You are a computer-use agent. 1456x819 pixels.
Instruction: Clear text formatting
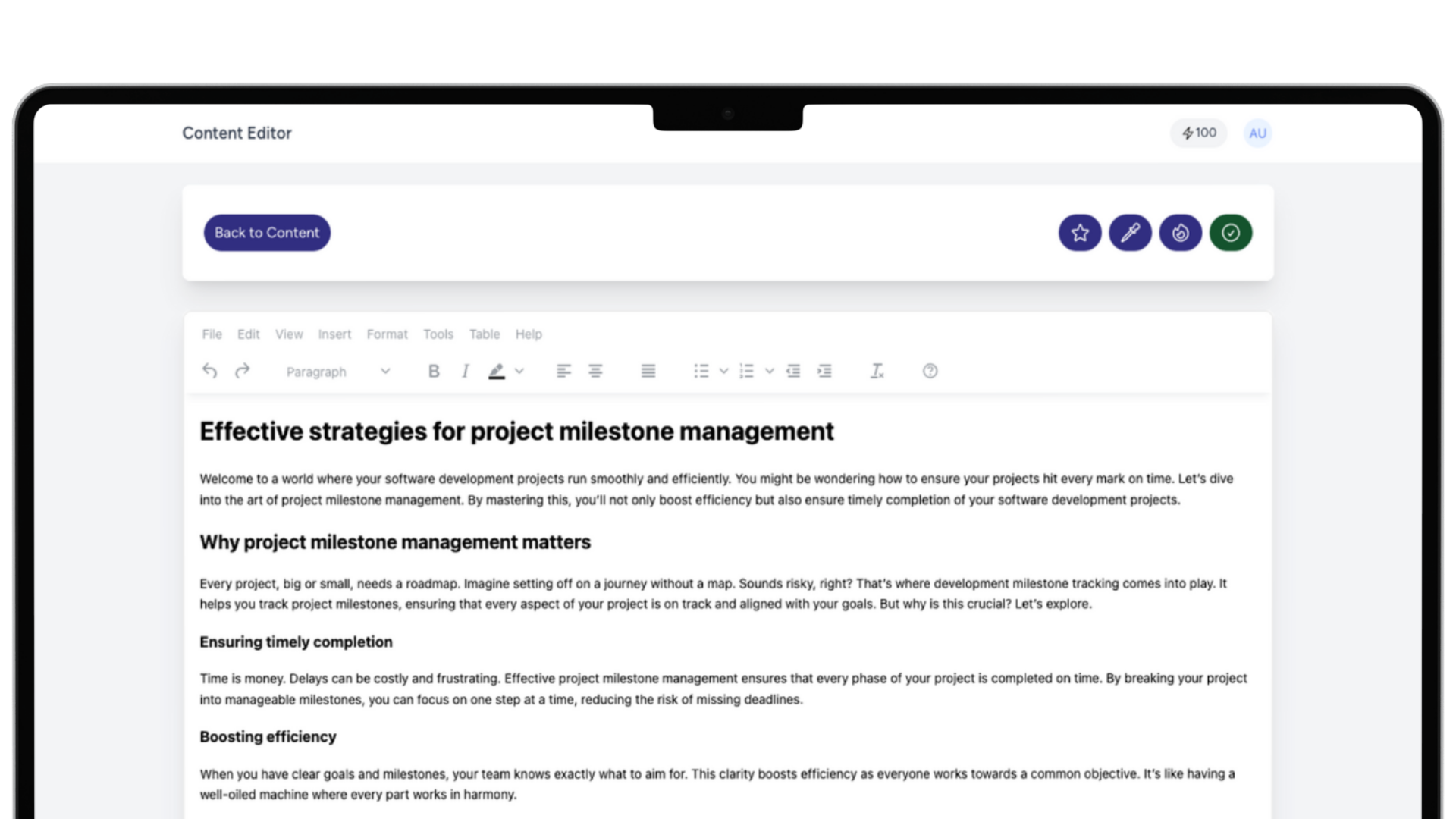(877, 371)
